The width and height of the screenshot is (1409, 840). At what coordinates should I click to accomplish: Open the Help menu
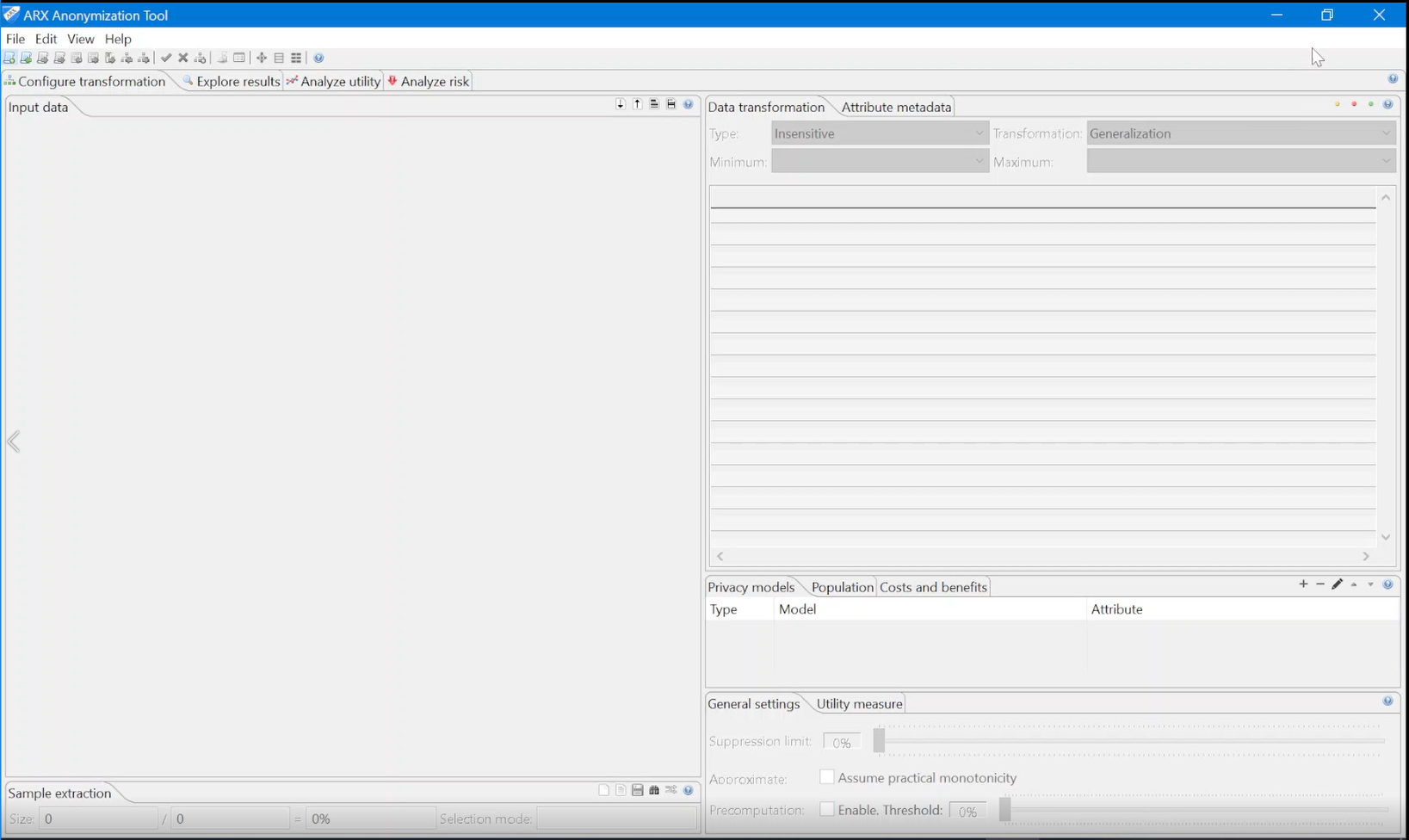click(x=118, y=39)
